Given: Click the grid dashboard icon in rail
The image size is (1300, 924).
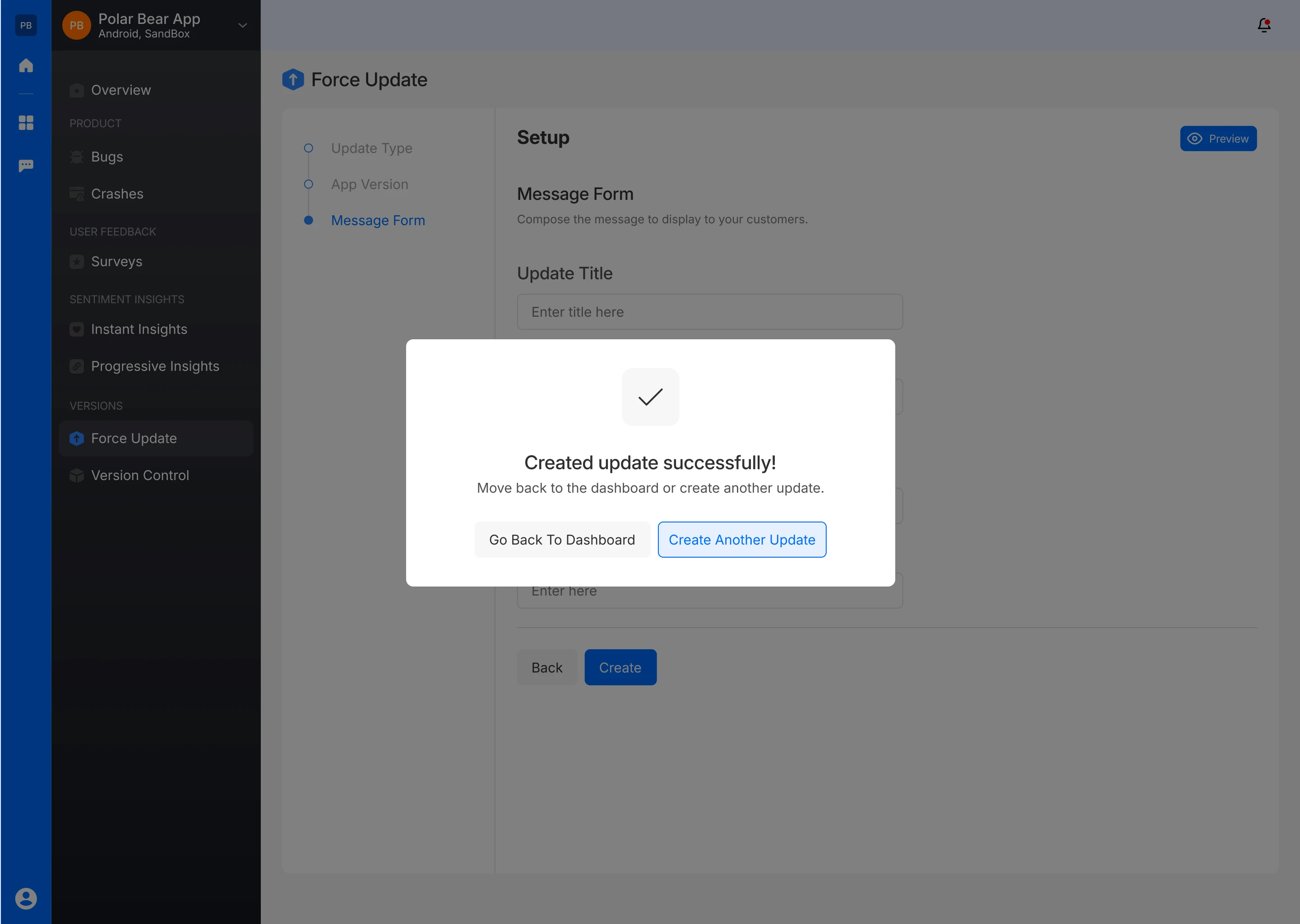Looking at the screenshot, I should pyautogui.click(x=26, y=122).
